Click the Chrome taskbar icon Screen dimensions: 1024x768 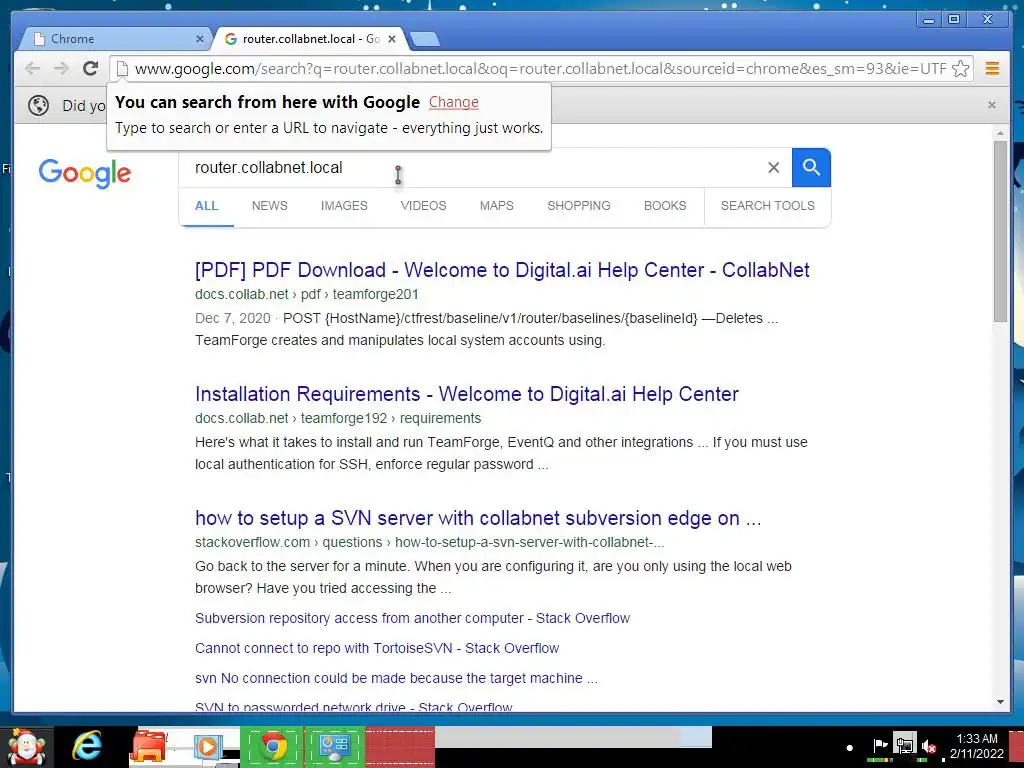point(273,747)
